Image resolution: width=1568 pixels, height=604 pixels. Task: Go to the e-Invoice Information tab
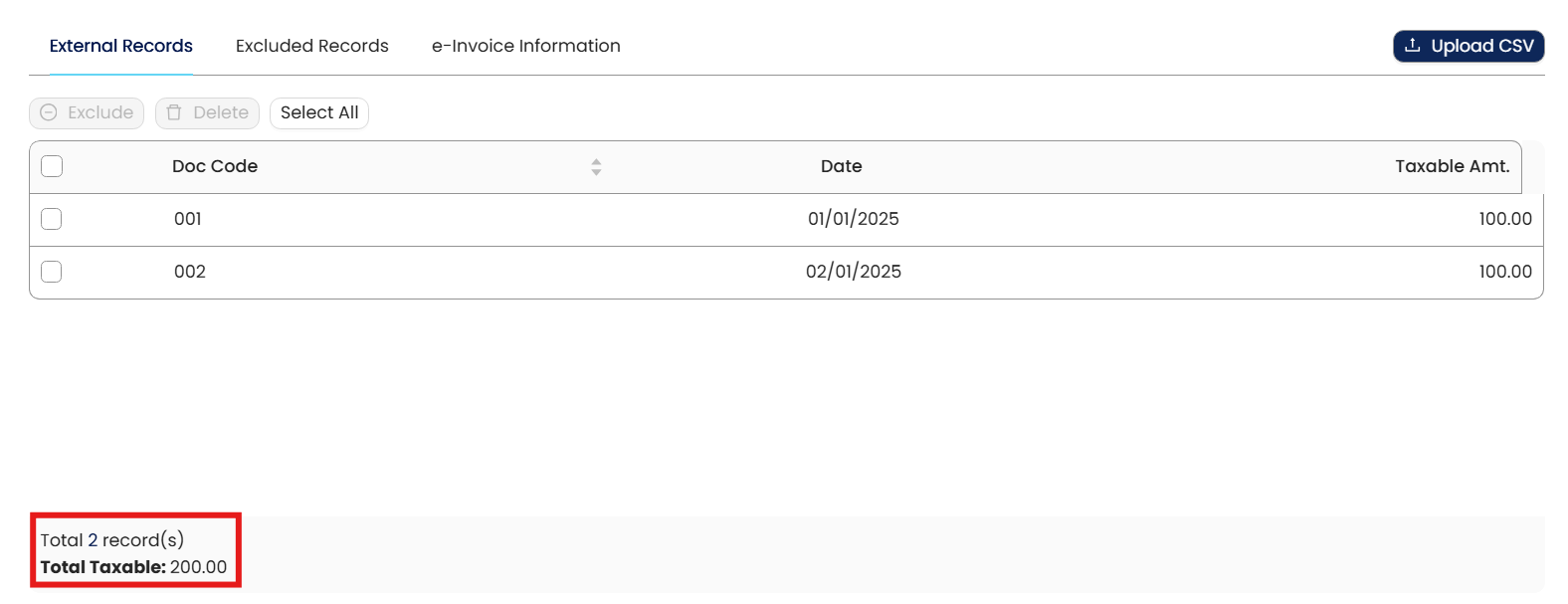(x=526, y=46)
